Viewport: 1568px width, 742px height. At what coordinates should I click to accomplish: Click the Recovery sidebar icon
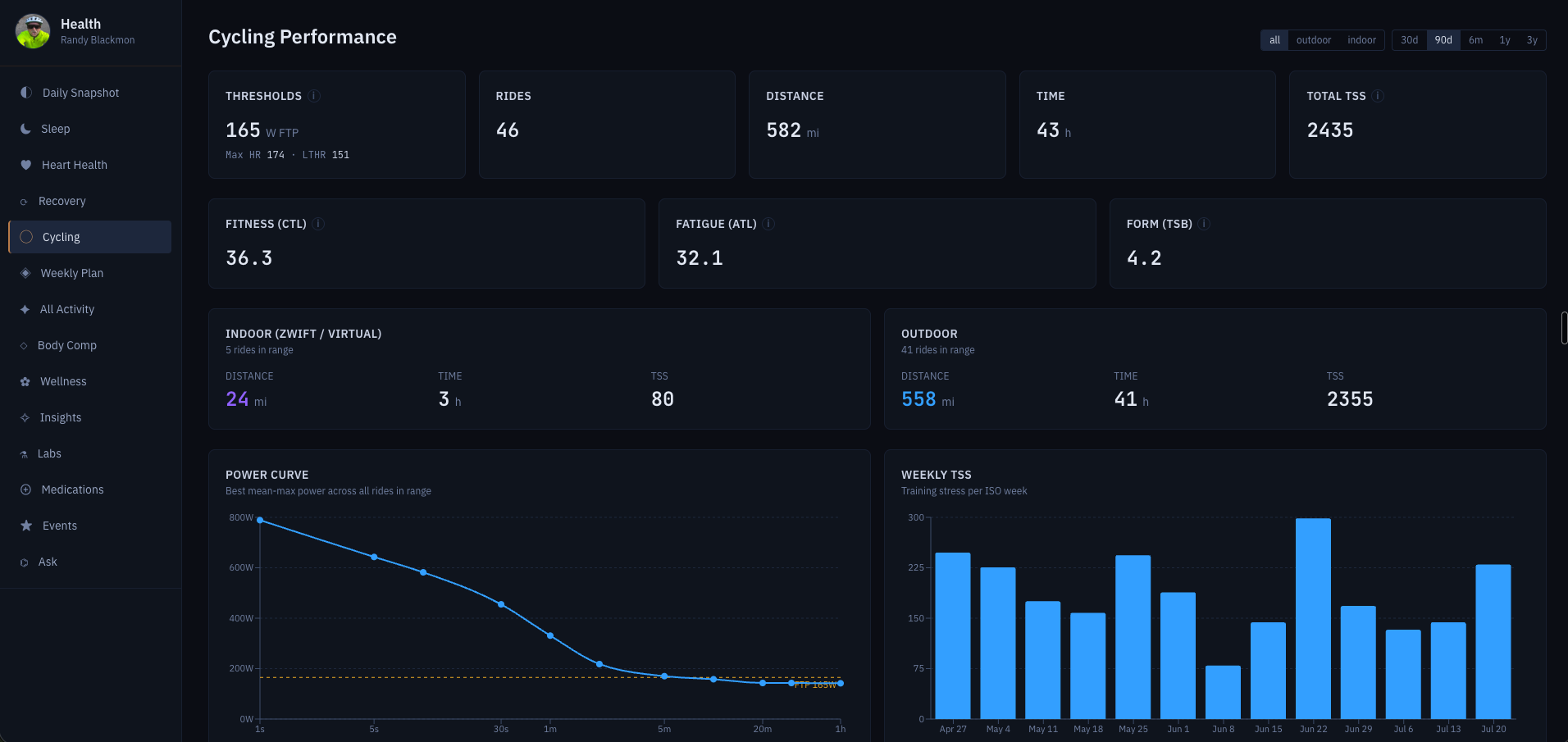24,202
